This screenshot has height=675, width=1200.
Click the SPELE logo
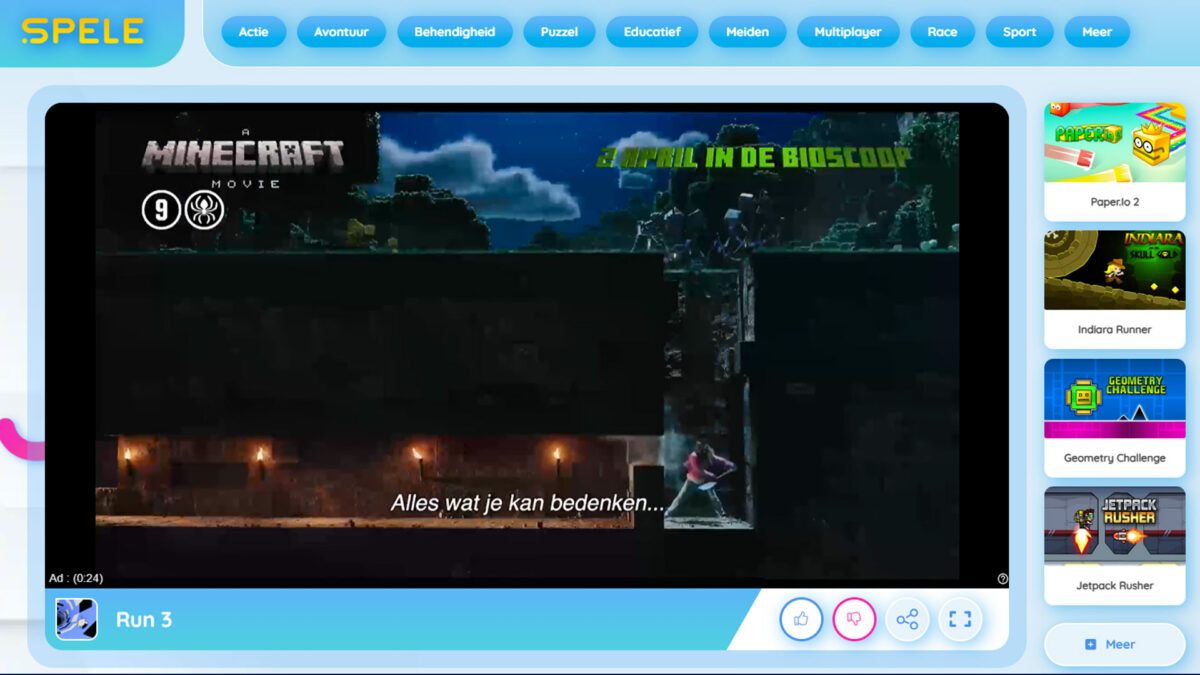[83, 32]
